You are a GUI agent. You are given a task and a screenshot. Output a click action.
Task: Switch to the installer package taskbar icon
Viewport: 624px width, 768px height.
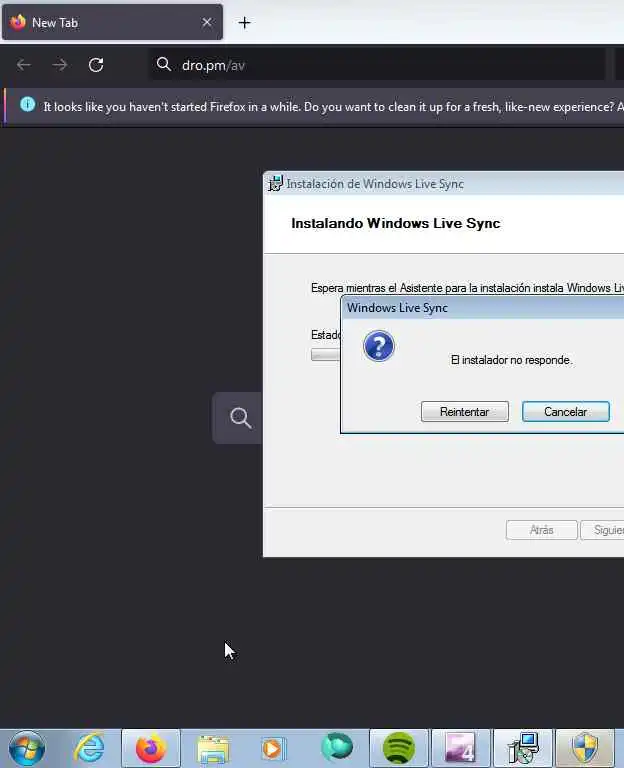tap(523, 748)
